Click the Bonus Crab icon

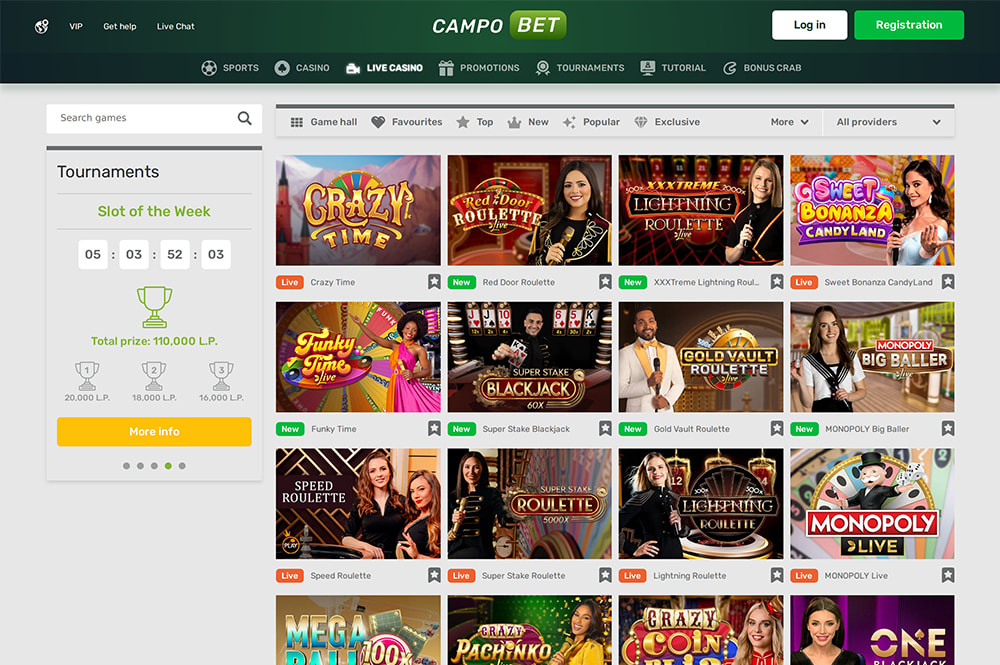[x=730, y=68]
